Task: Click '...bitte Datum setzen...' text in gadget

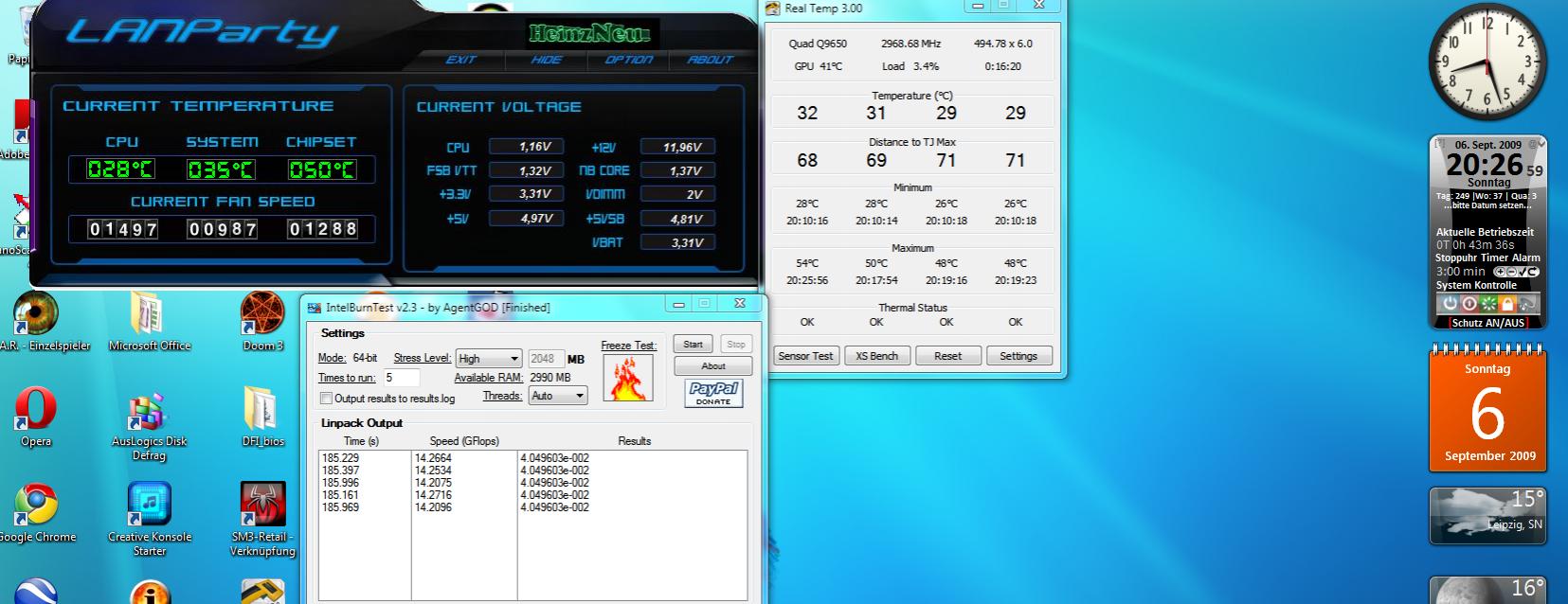Action: coord(1487,205)
